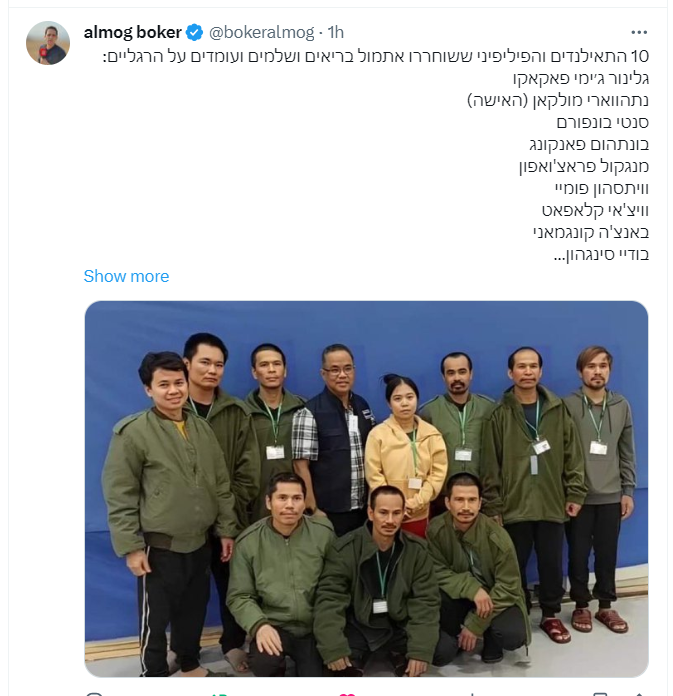Click the blue verified badge beside almog boker

(x=194, y=32)
